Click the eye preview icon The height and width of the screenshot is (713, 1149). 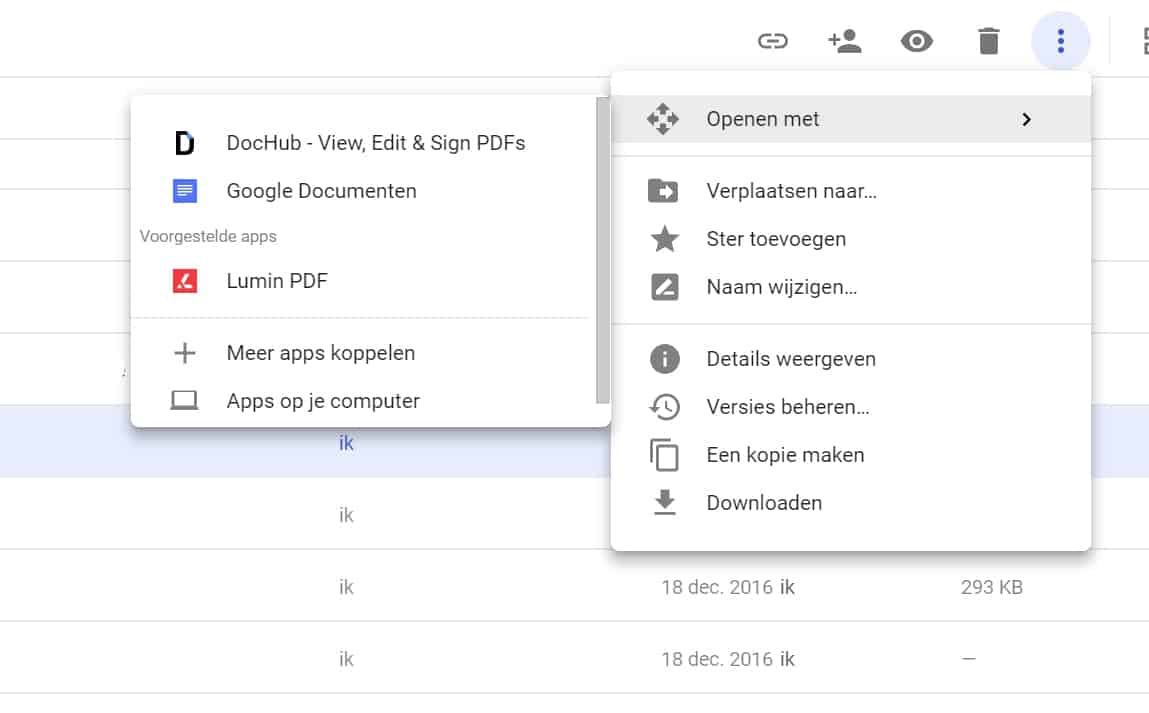pyautogui.click(x=917, y=41)
